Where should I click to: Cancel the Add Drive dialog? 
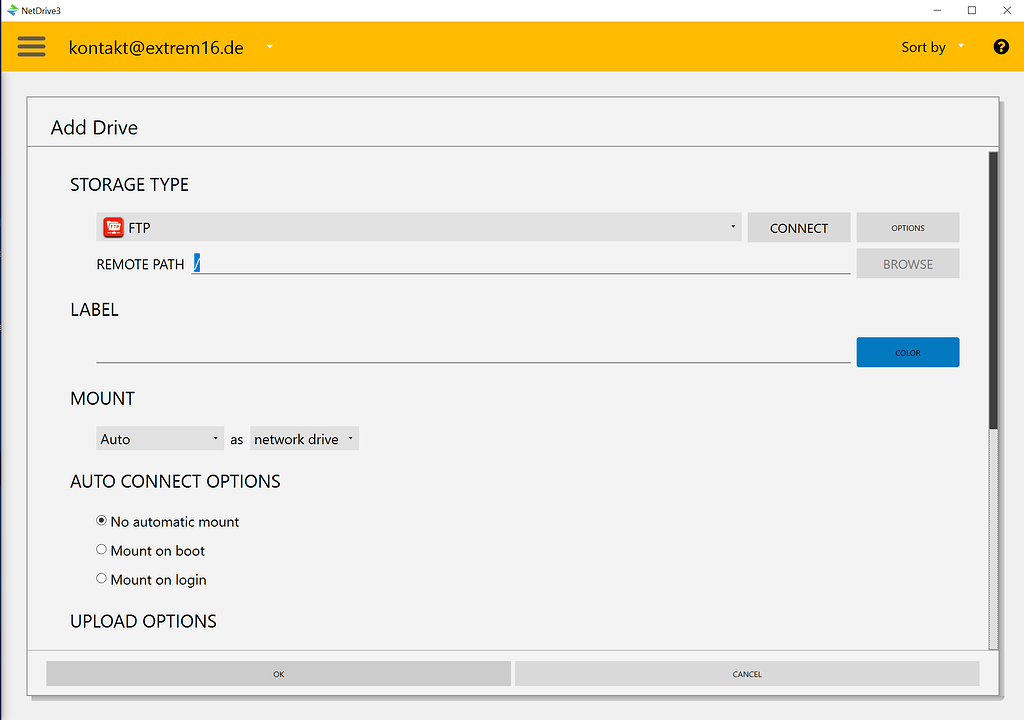coord(746,673)
